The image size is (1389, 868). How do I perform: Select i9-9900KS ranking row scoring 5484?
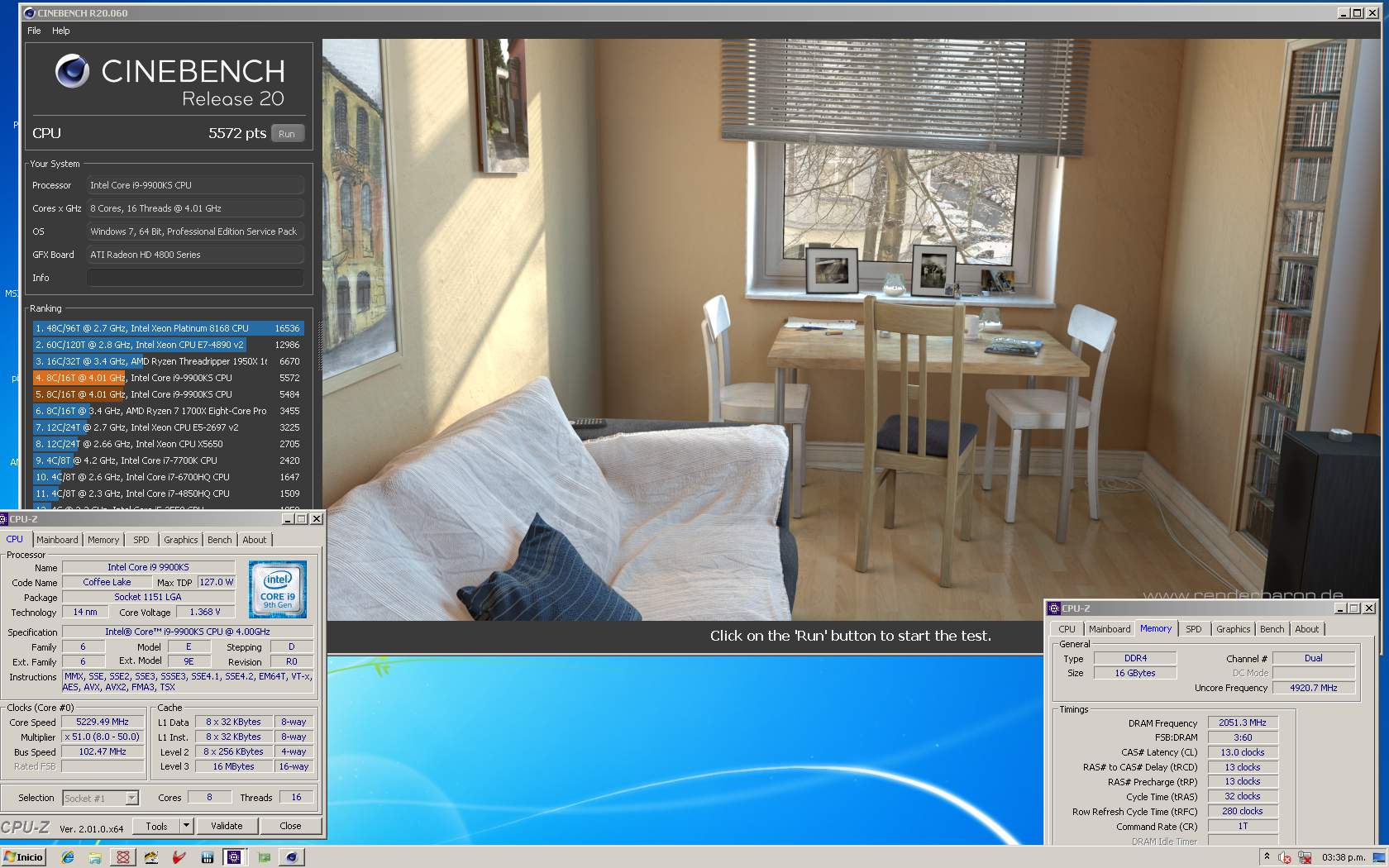[168, 394]
